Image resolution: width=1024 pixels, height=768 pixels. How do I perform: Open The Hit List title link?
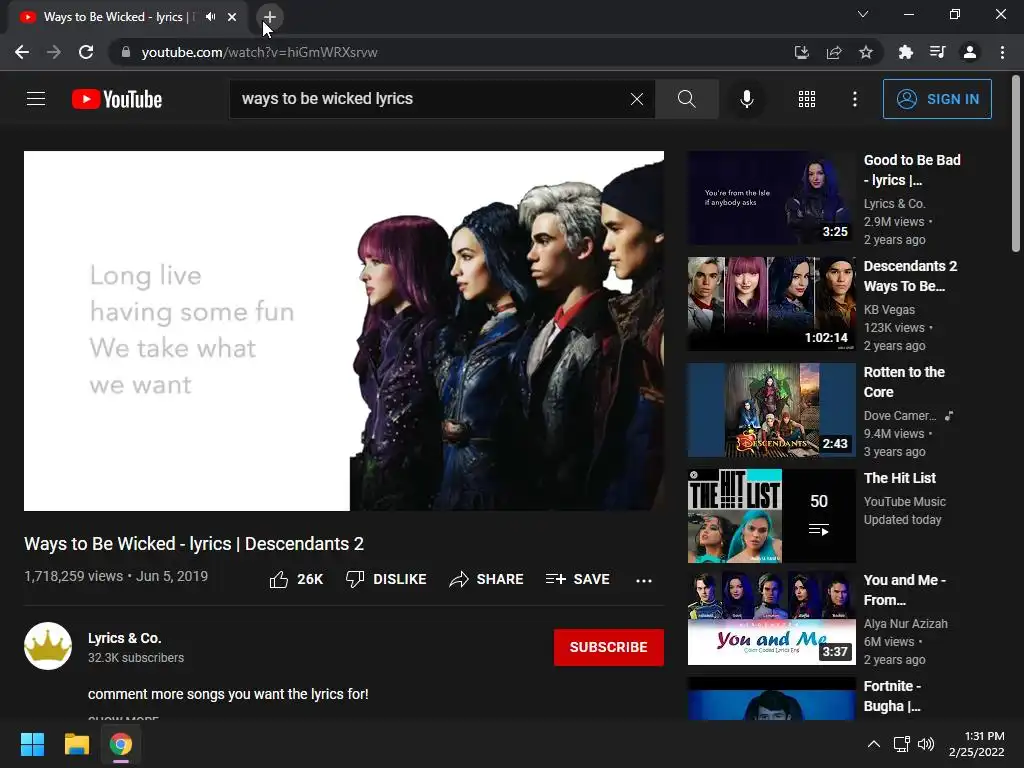(899, 478)
